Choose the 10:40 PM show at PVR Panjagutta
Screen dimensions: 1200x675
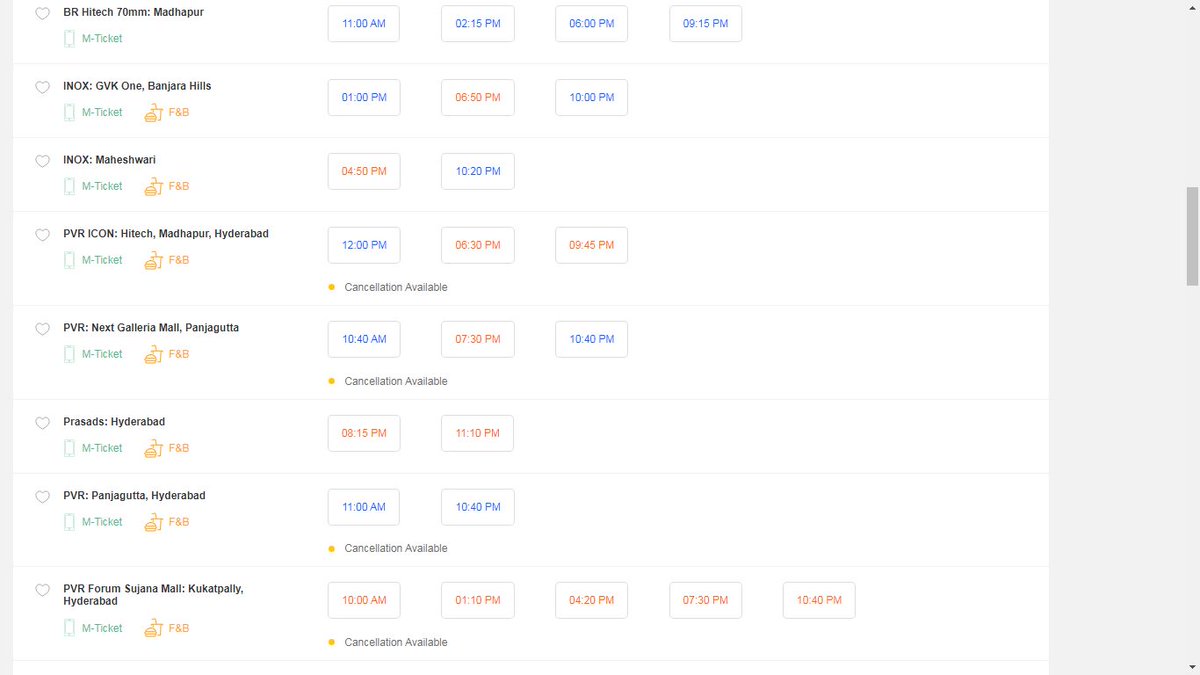pos(477,507)
